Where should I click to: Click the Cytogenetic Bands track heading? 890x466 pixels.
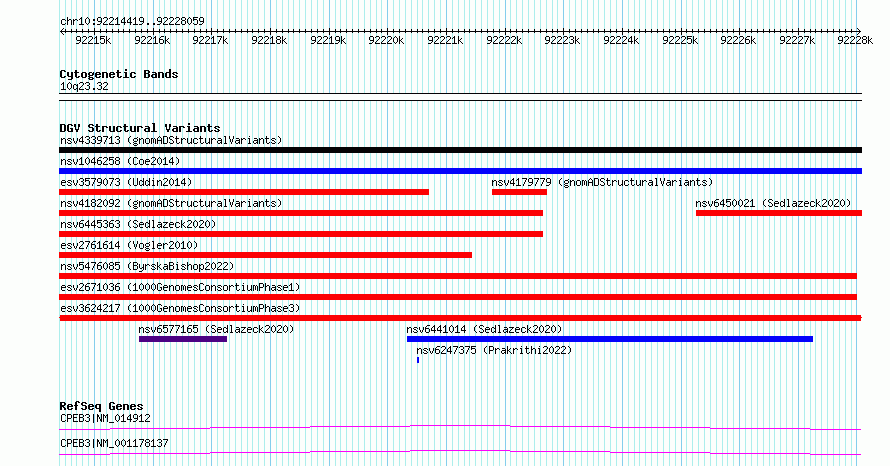[119, 74]
